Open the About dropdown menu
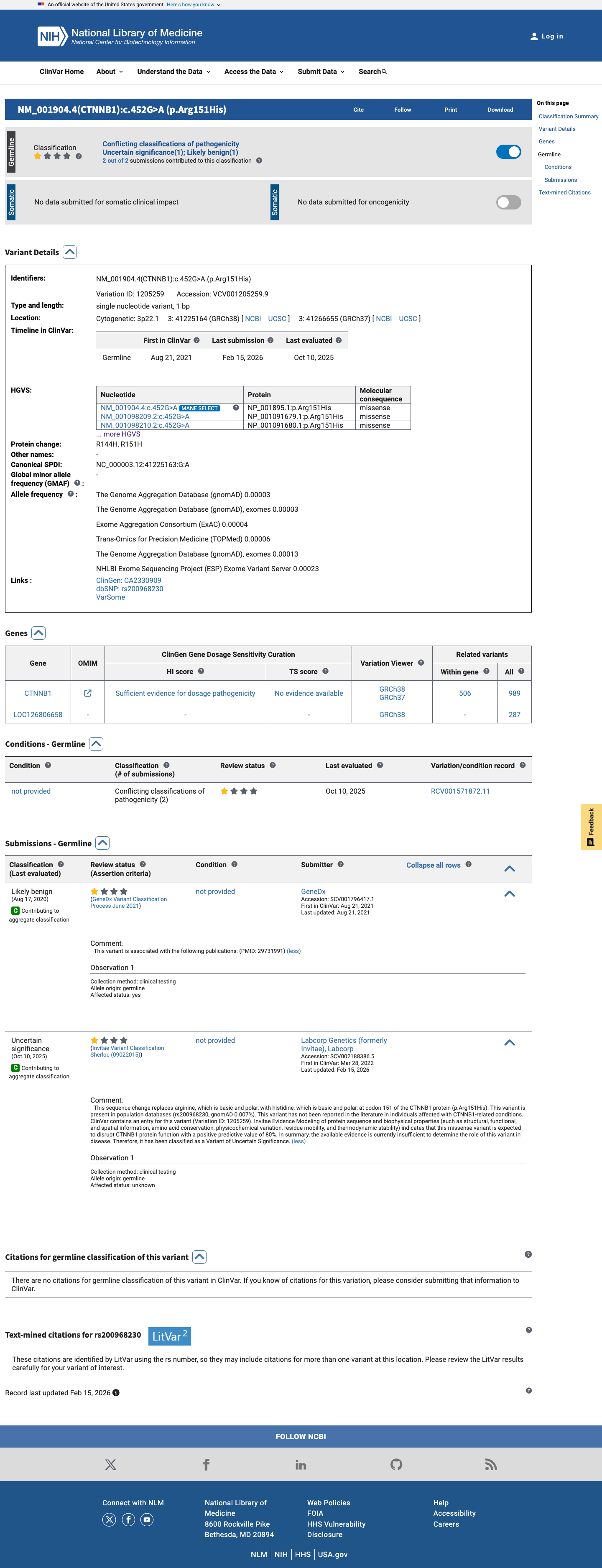The height and width of the screenshot is (1568, 602). (110, 72)
